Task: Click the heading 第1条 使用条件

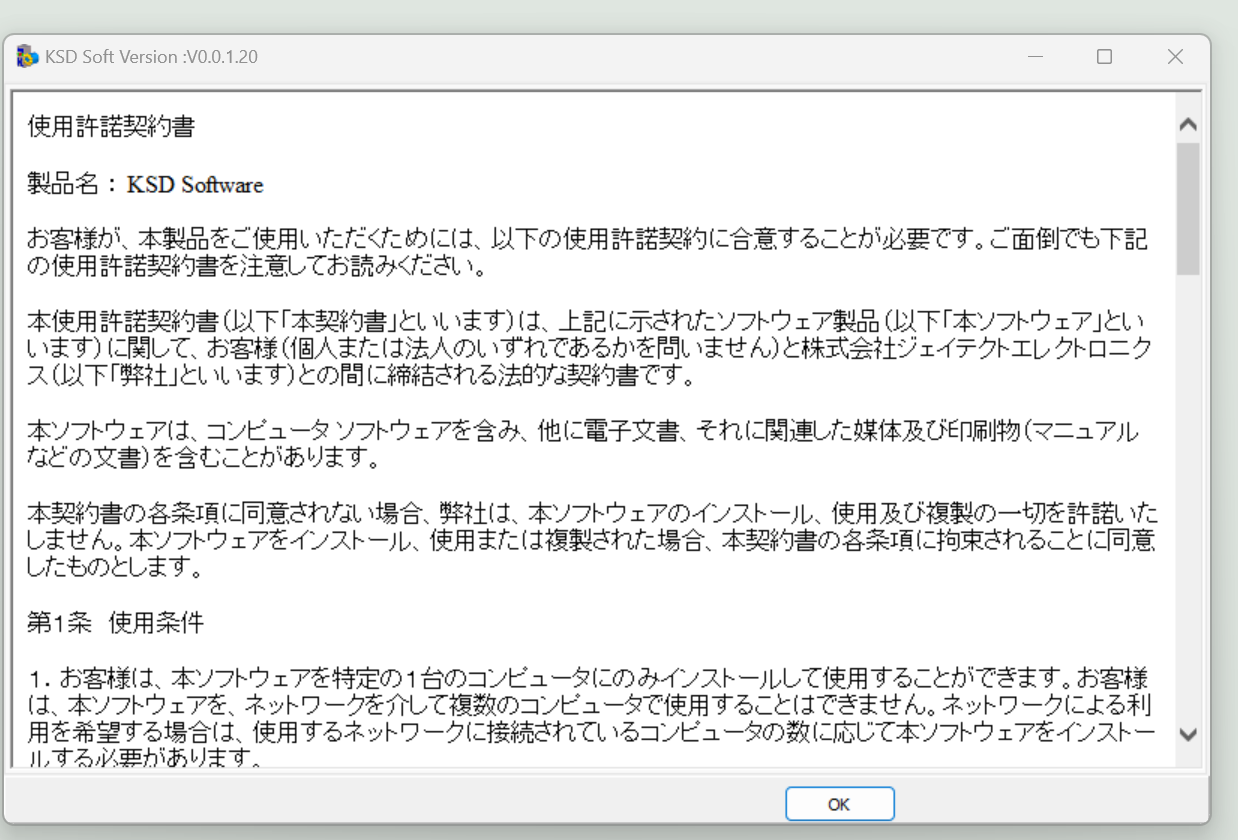Action: click(115, 623)
